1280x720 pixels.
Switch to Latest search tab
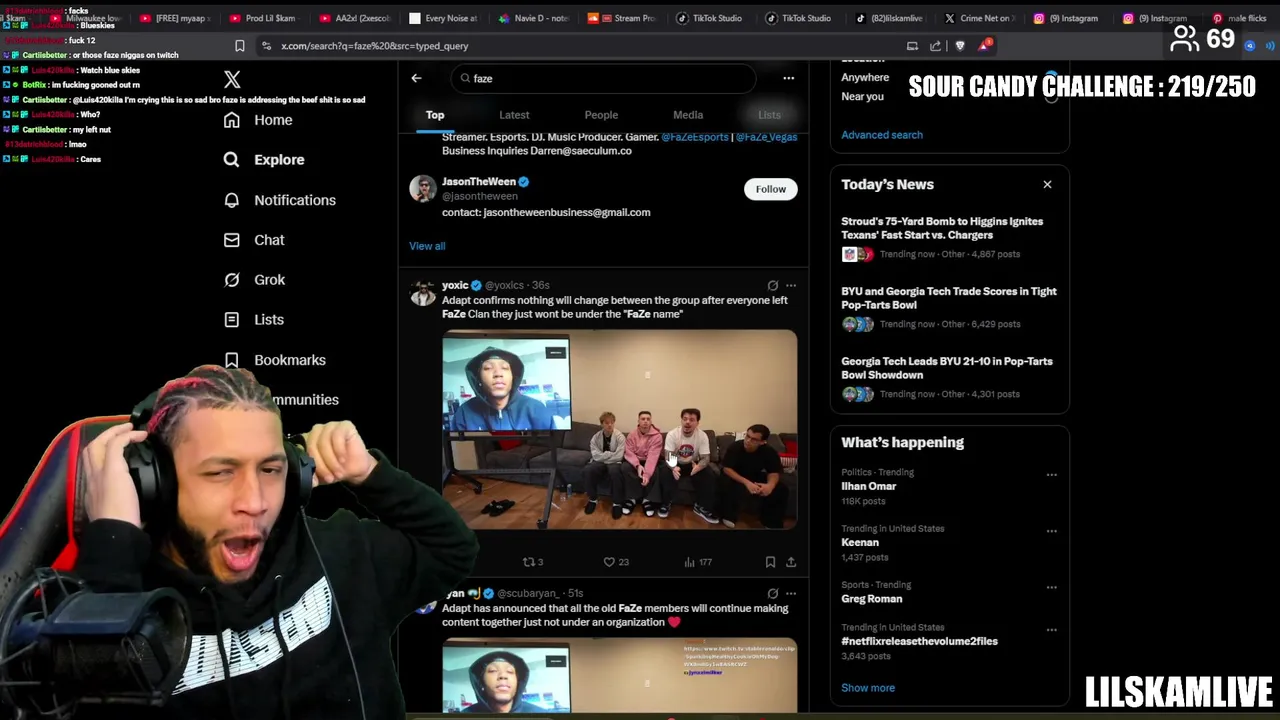point(514,115)
